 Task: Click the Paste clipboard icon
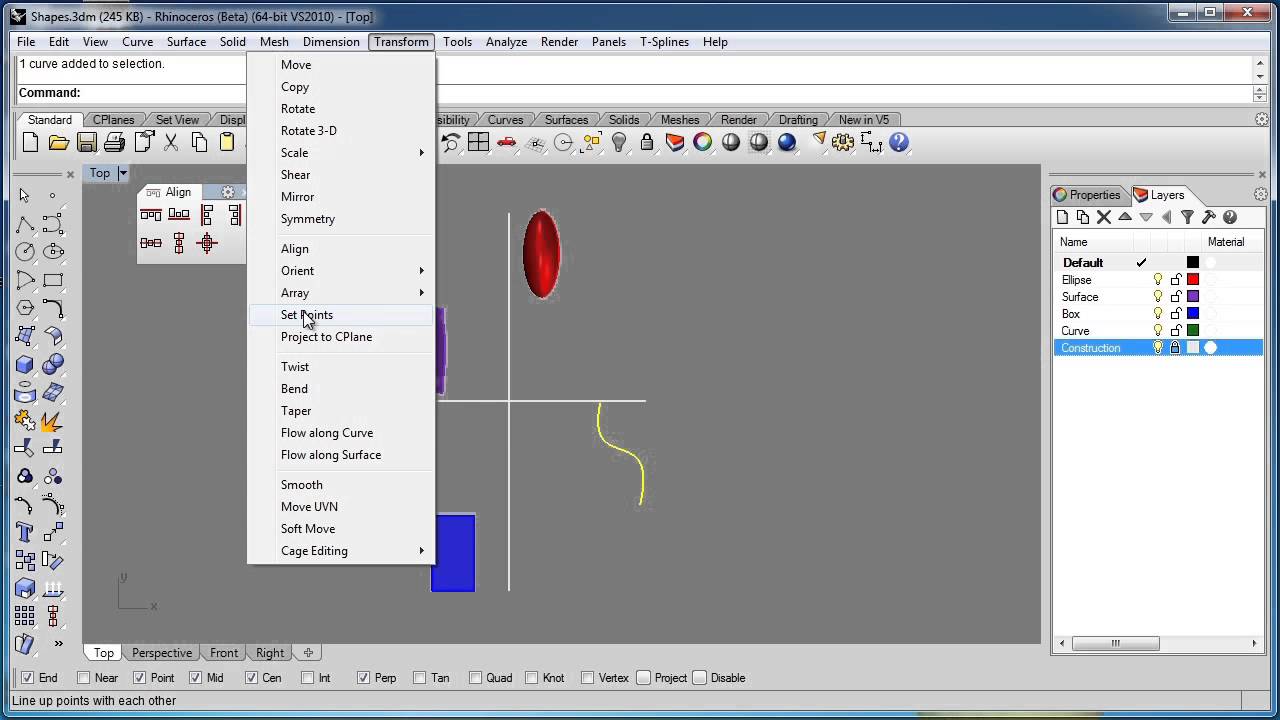(227, 142)
